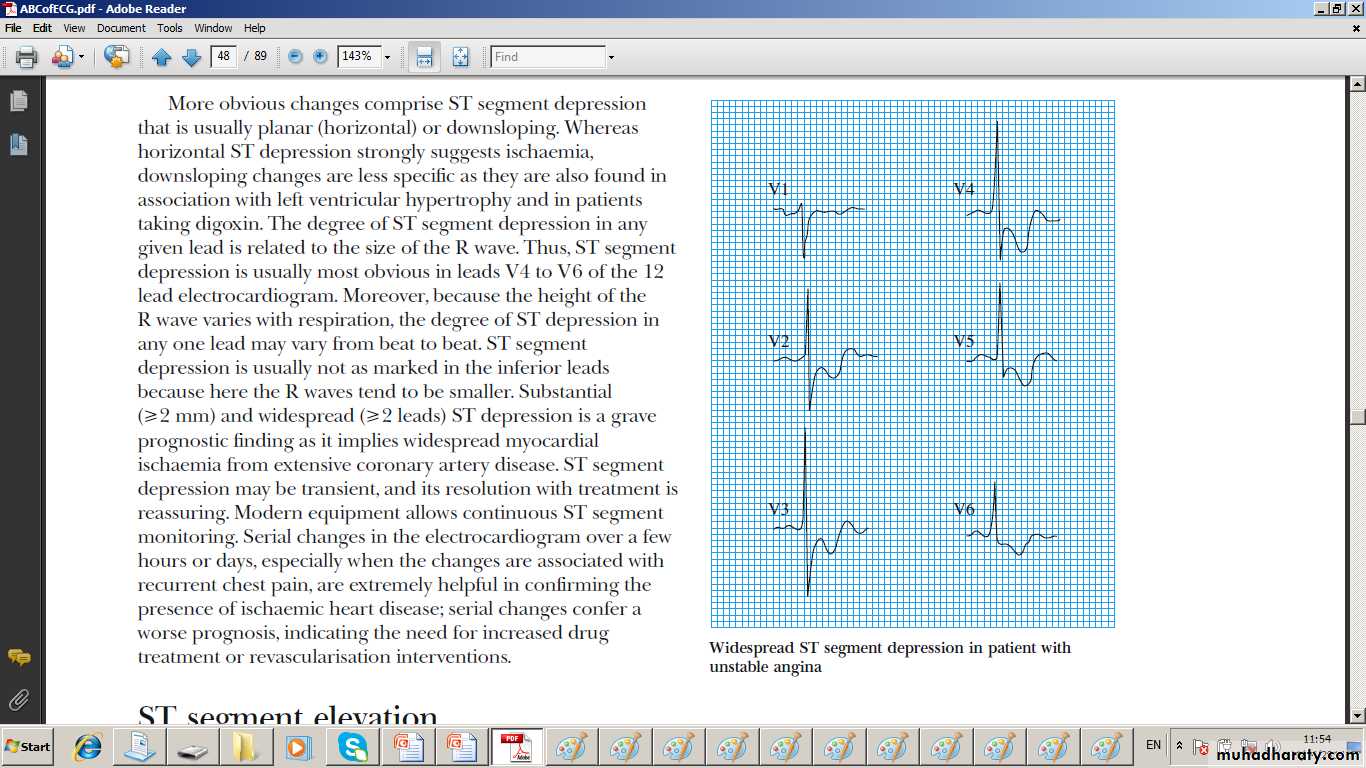Toggle fit one full page view
The width and height of the screenshot is (1366, 768).
click(460, 57)
